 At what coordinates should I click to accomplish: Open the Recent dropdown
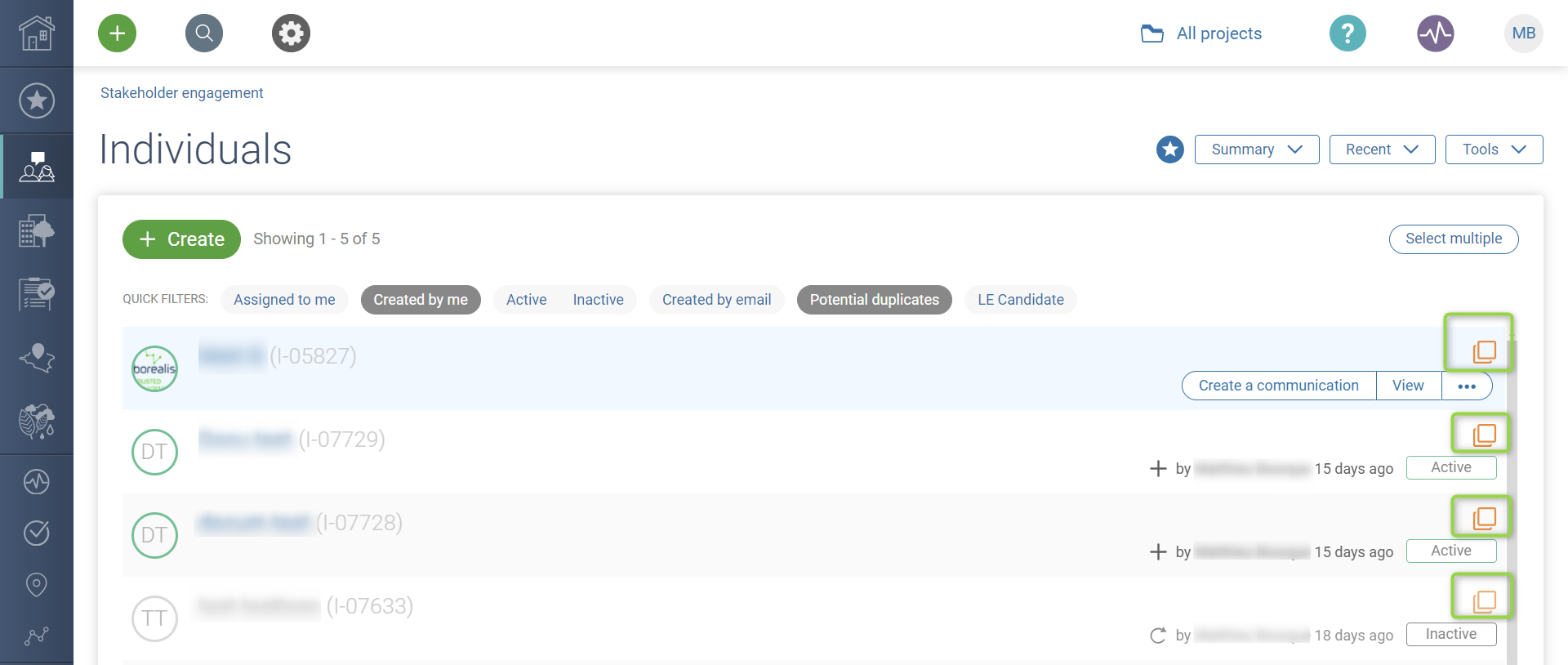[x=1382, y=150]
